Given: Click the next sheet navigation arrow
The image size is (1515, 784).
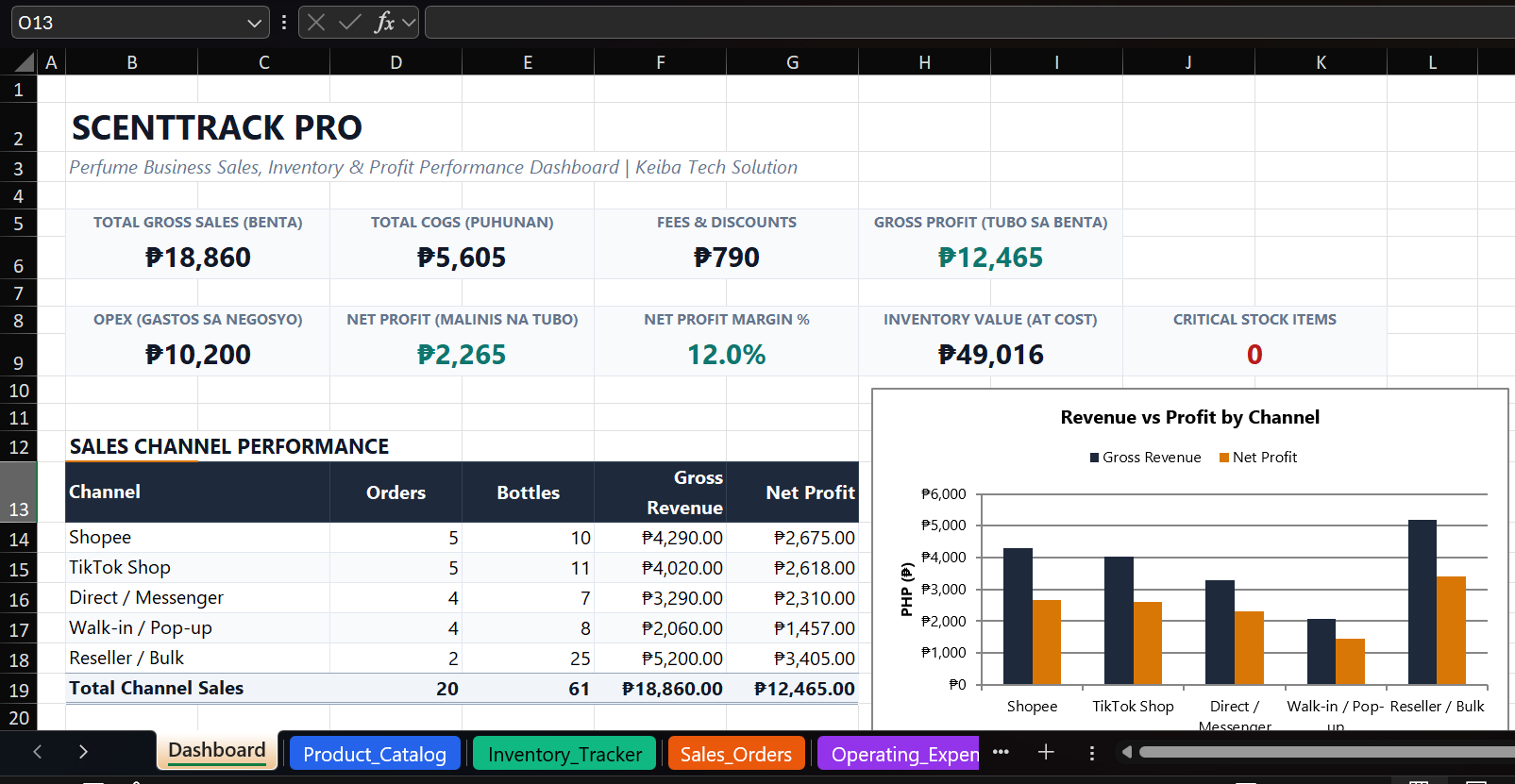Looking at the screenshot, I should click(83, 752).
